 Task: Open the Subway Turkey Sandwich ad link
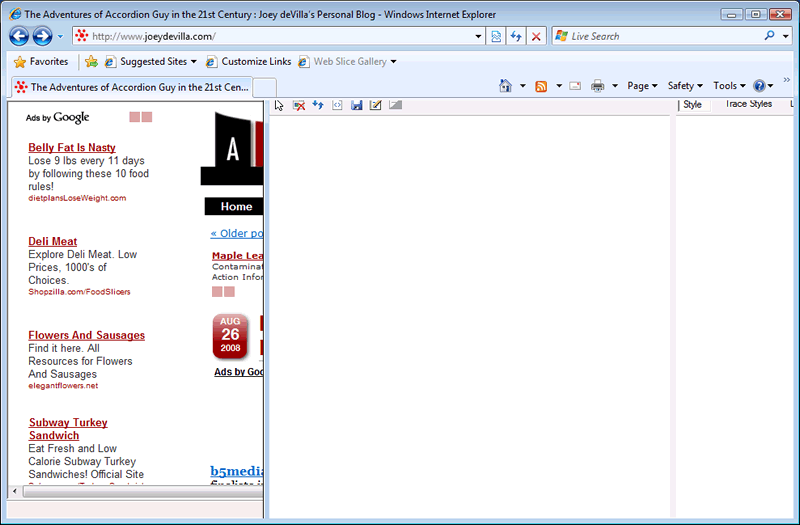tap(68, 429)
